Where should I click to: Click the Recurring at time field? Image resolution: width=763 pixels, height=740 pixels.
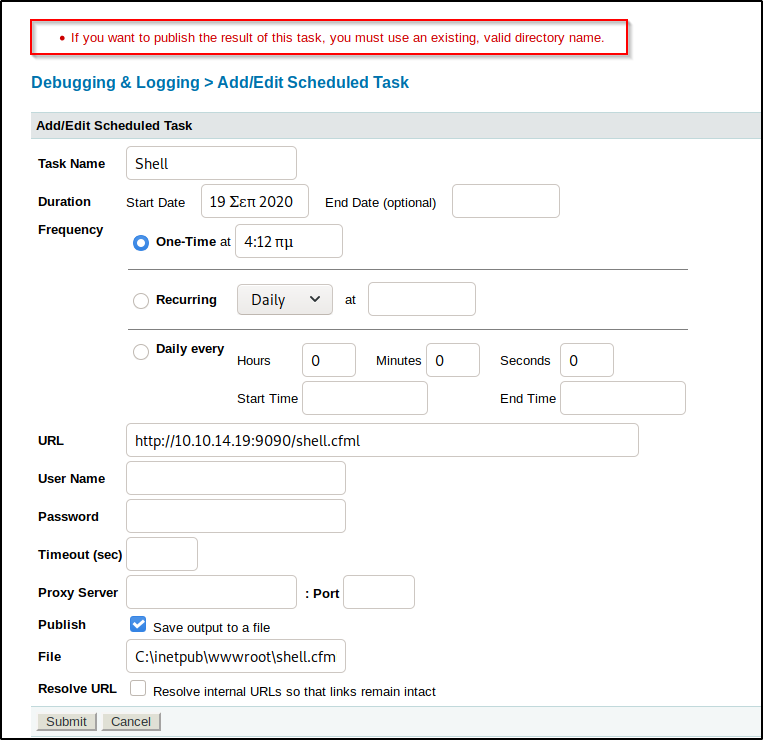coord(422,299)
